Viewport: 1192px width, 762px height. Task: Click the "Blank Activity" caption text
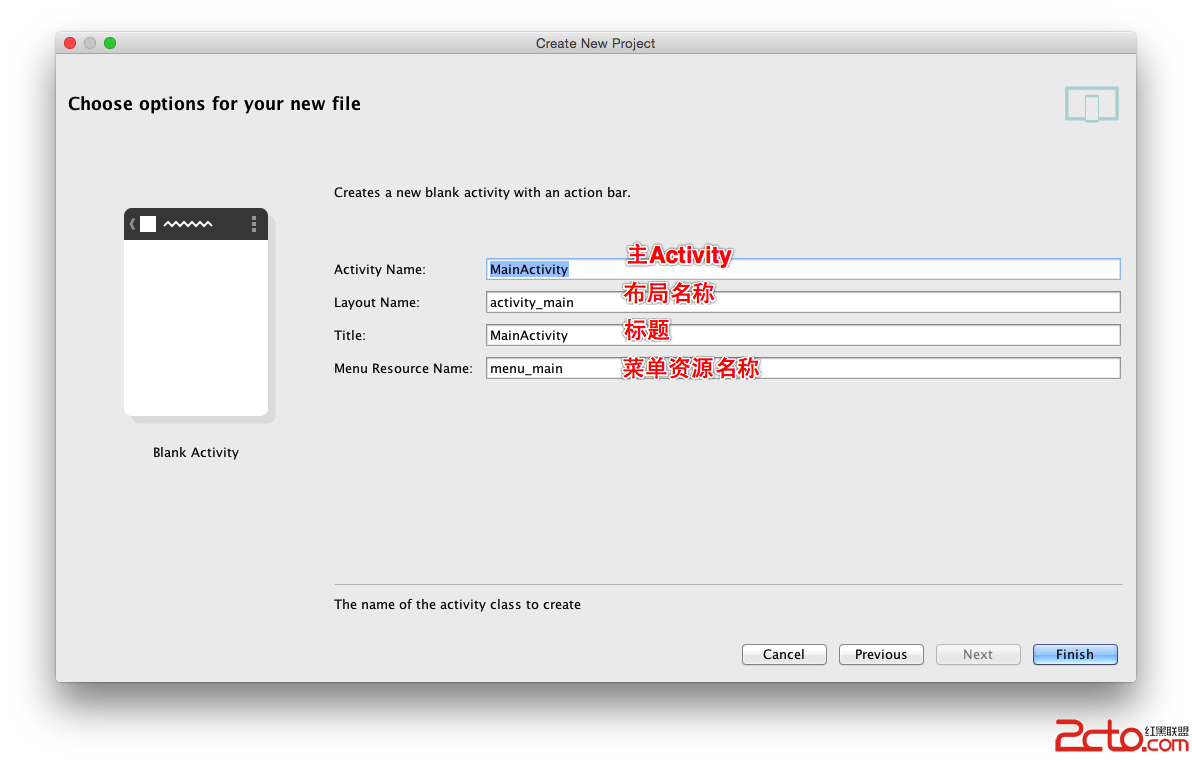click(x=196, y=452)
